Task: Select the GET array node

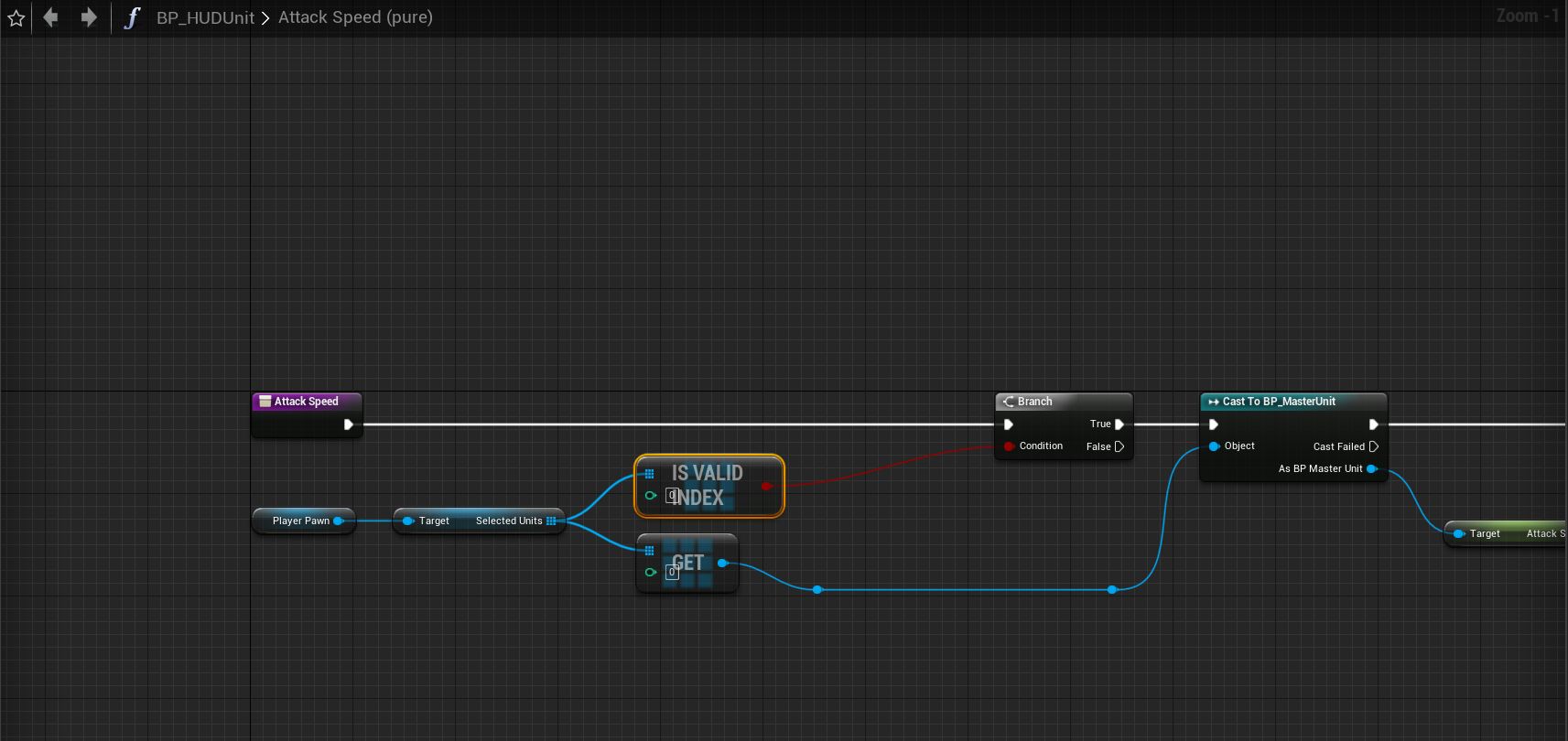Action: pos(687,563)
